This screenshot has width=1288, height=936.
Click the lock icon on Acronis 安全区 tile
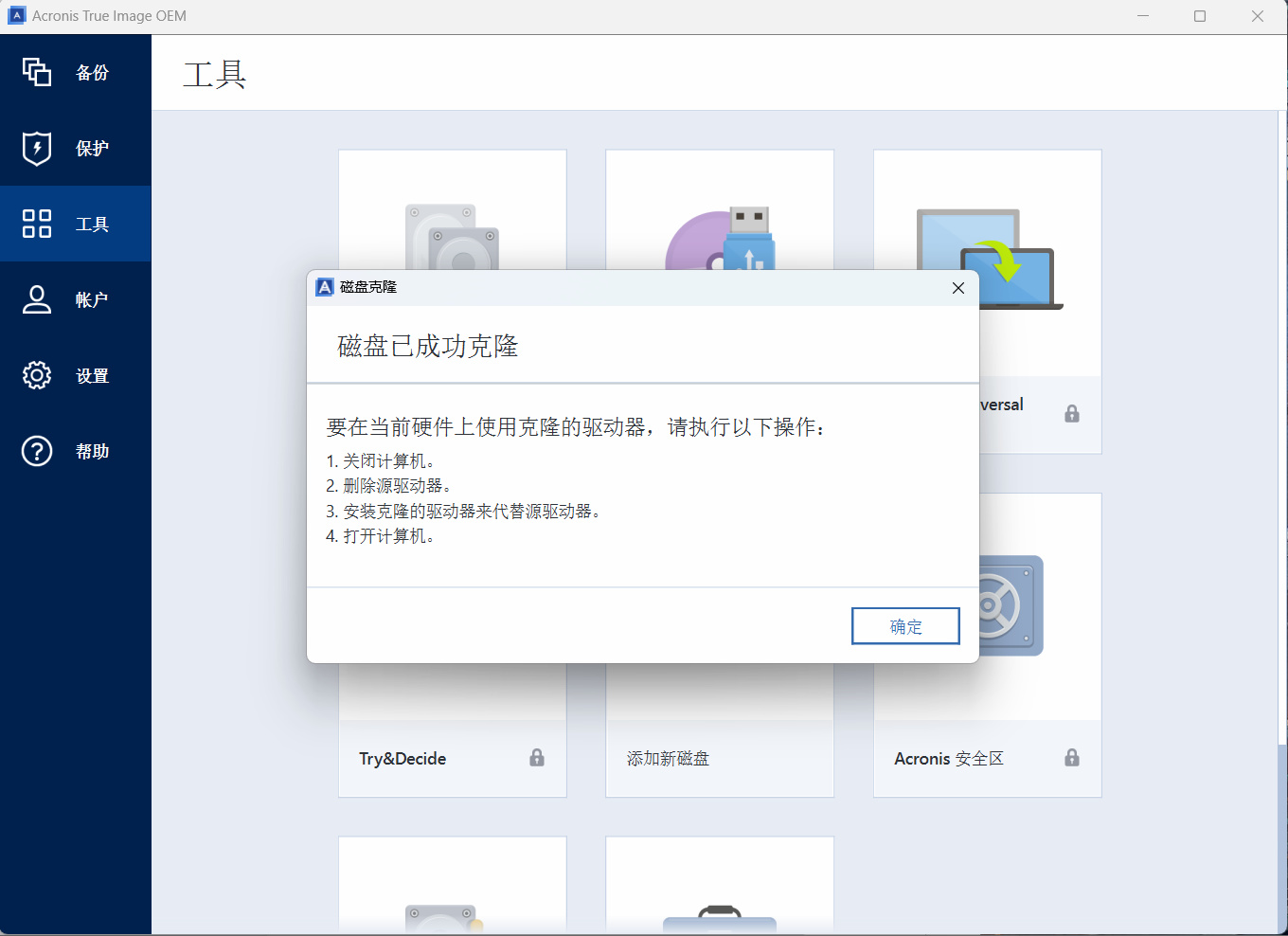[x=1072, y=757]
